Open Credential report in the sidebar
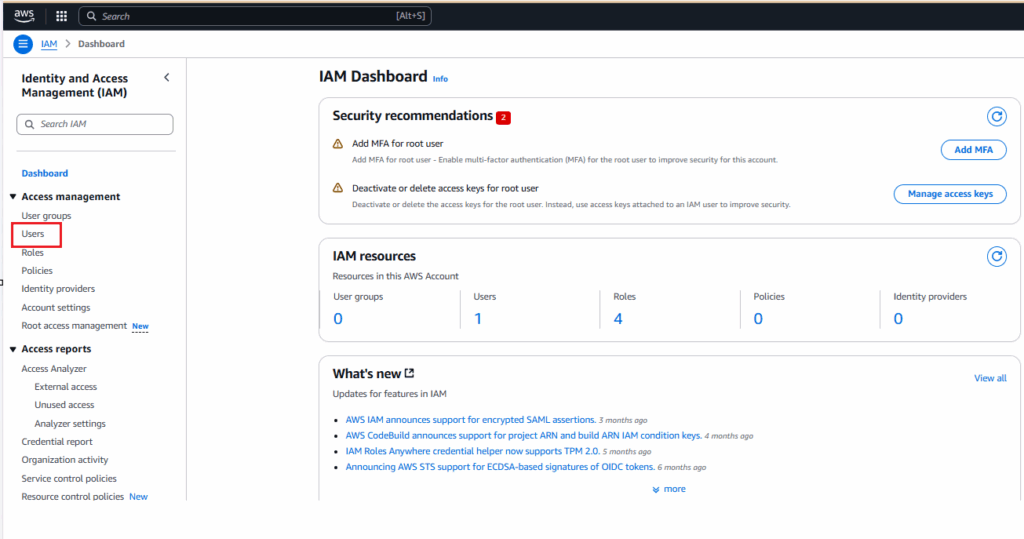The image size is (1024, 539). 57,442
